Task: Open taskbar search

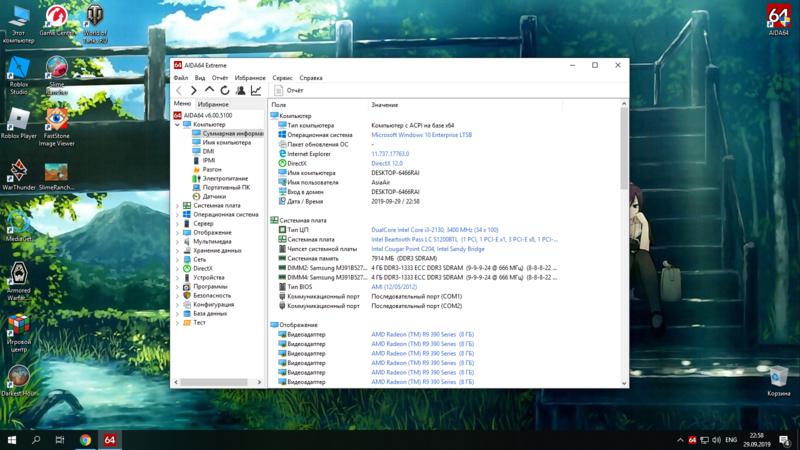Action: 36,440
